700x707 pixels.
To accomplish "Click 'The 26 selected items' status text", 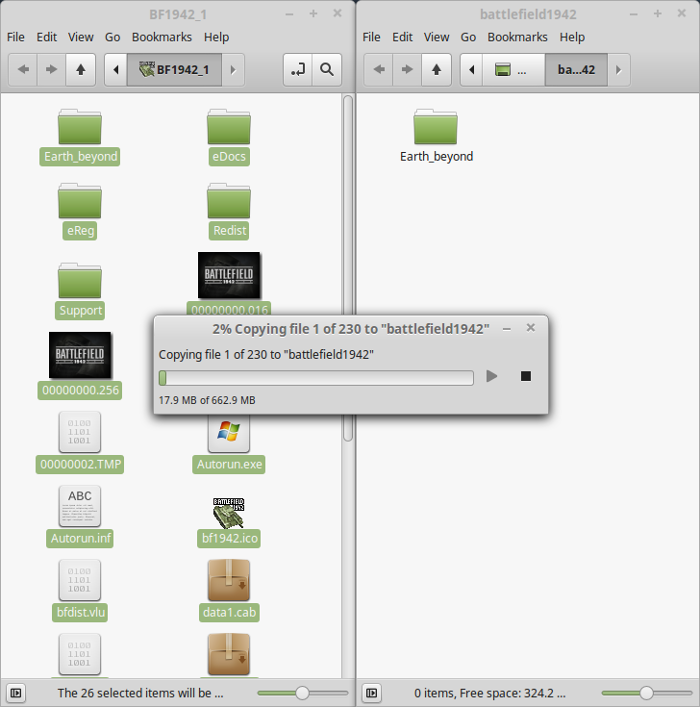I will tap(140, 693).
